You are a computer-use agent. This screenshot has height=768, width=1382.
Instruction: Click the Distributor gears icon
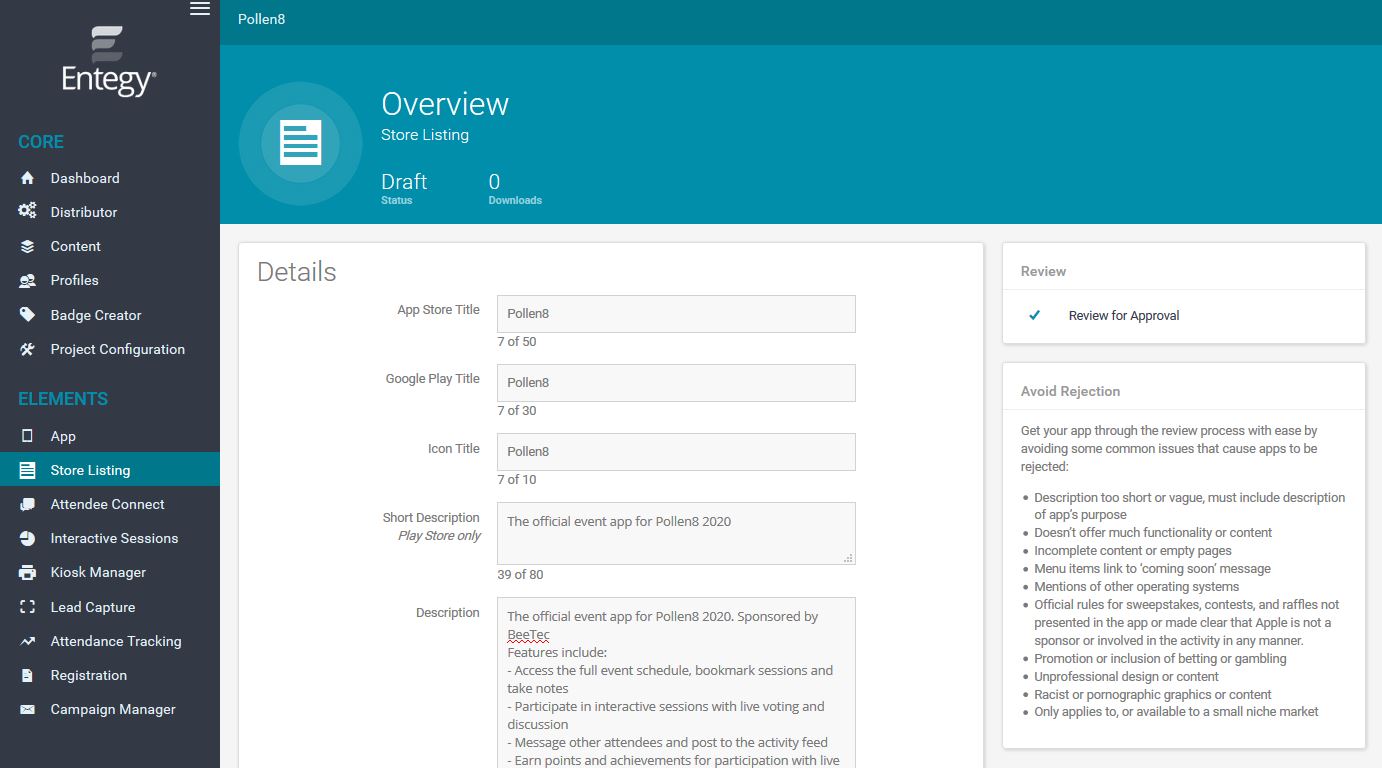28,212
